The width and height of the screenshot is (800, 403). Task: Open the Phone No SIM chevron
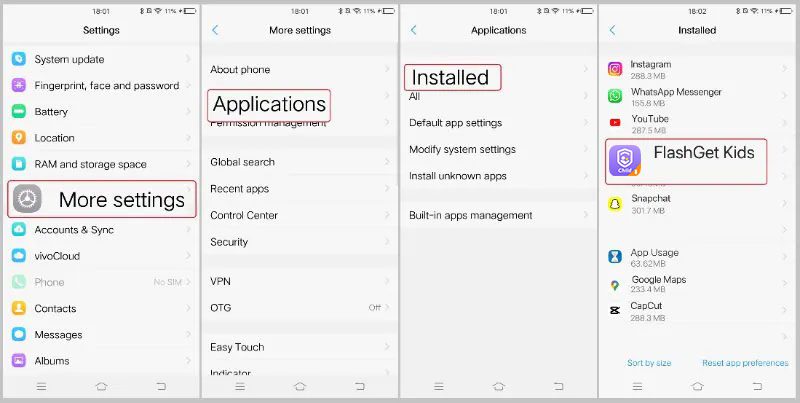pos(188,282)
